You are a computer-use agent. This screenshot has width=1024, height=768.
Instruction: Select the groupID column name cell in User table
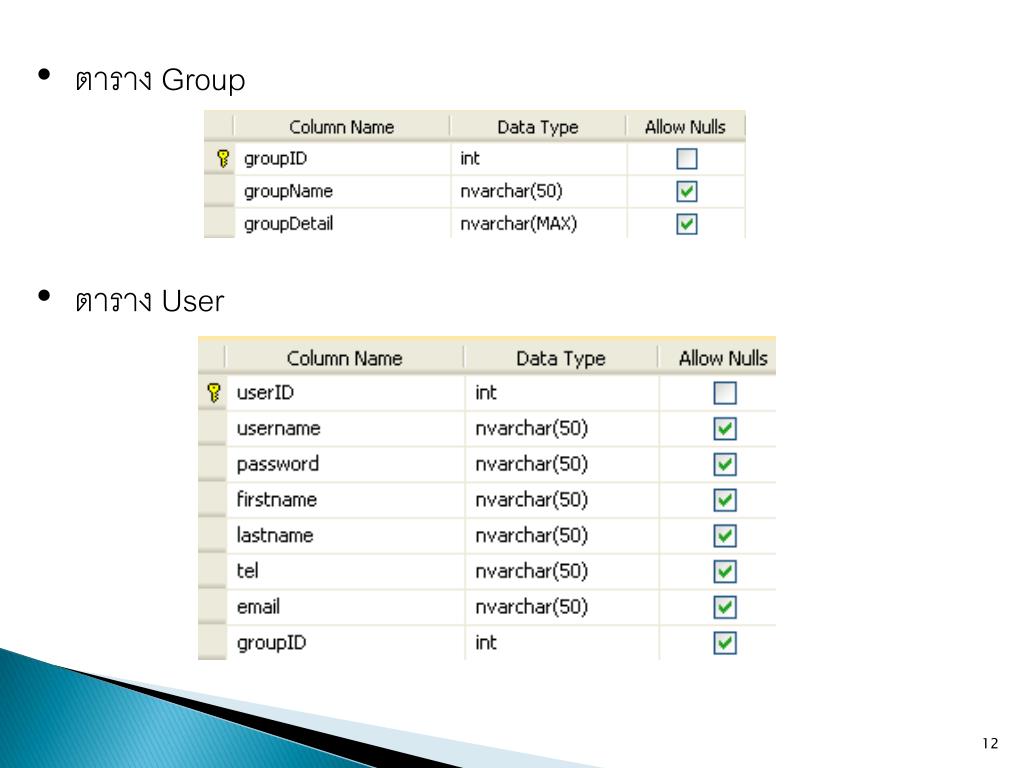(x=345, y=643)
